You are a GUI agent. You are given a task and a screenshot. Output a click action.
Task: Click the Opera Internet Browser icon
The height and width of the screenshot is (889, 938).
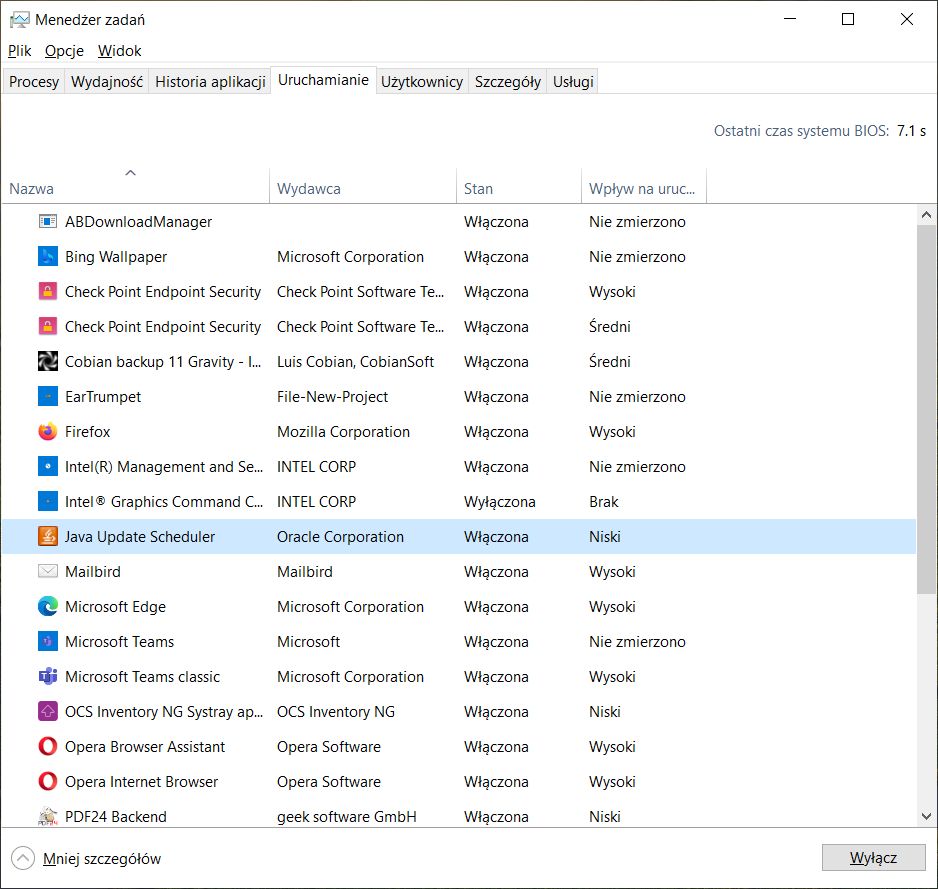48,782
